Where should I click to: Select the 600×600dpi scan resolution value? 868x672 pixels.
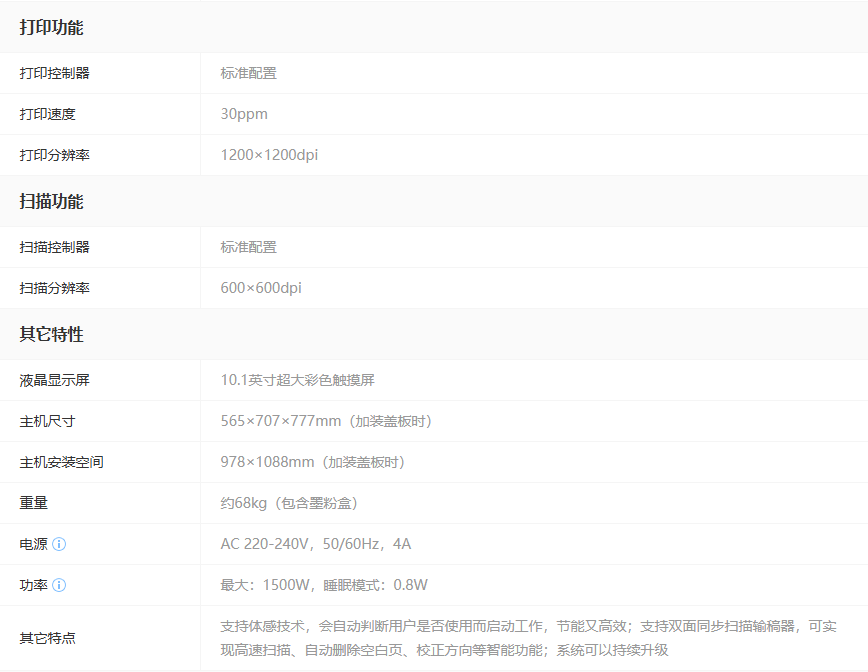(x=261, y=288)
